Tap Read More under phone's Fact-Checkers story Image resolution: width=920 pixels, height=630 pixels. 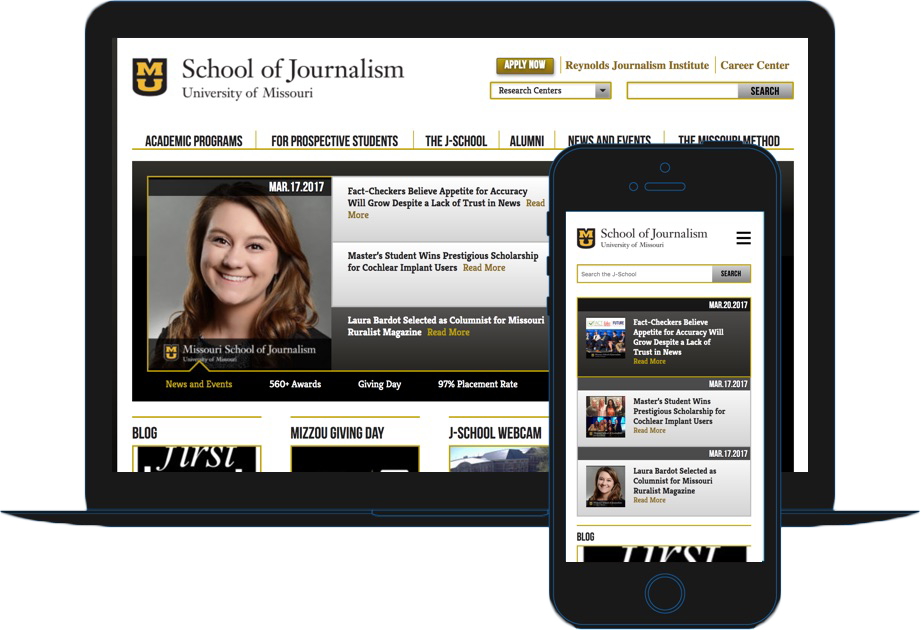click(x=650, y=361)
